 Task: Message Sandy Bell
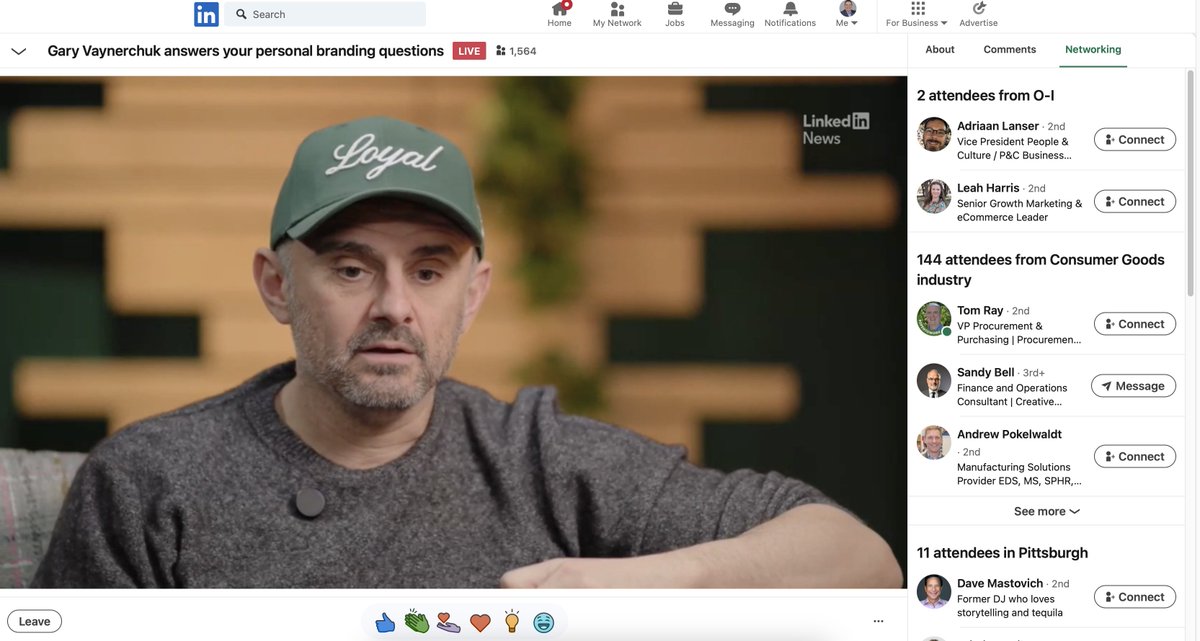point(1133,386)
